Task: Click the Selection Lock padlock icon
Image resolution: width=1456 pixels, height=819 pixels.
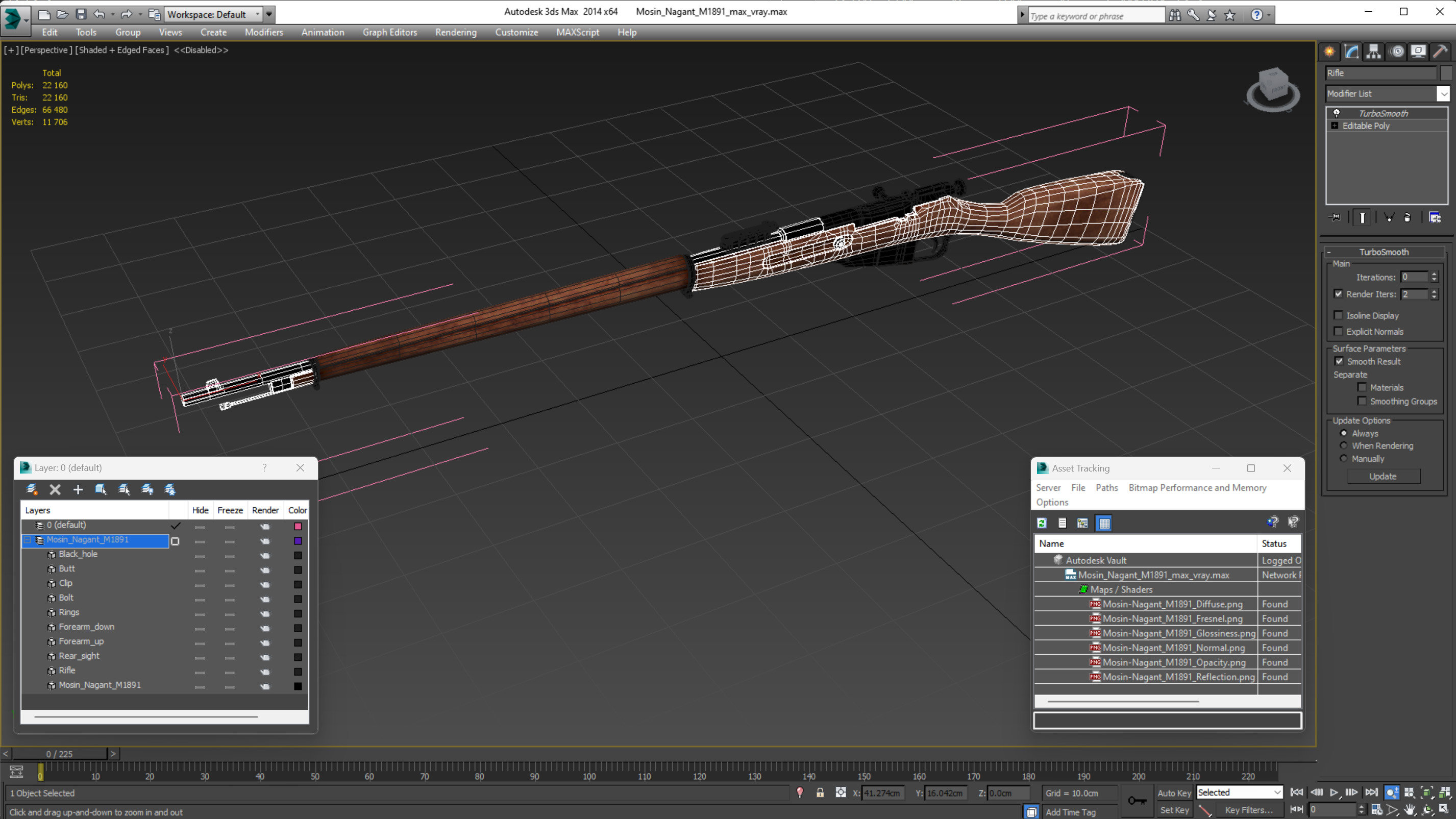Action: pos(820,792)
